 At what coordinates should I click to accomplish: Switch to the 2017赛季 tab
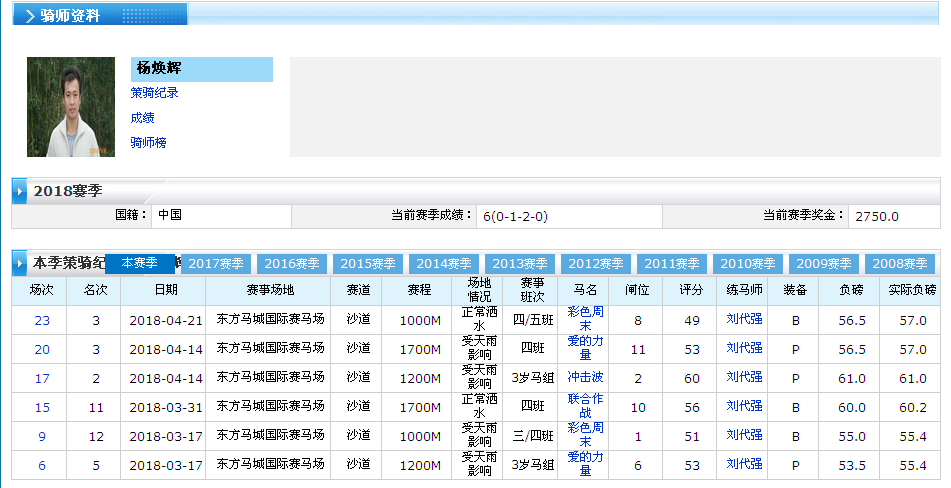click(217, 264)
